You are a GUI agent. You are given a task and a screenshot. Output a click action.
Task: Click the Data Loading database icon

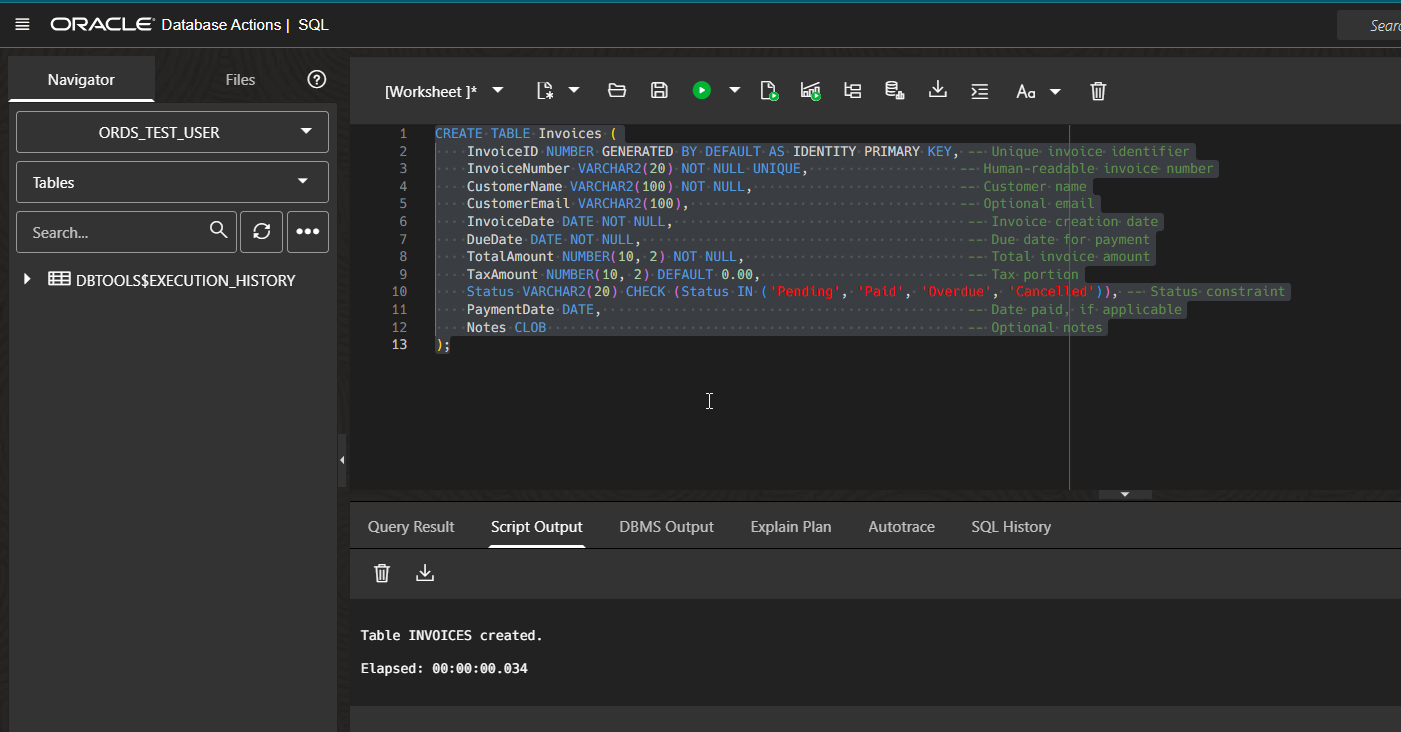tap(893, 90)
